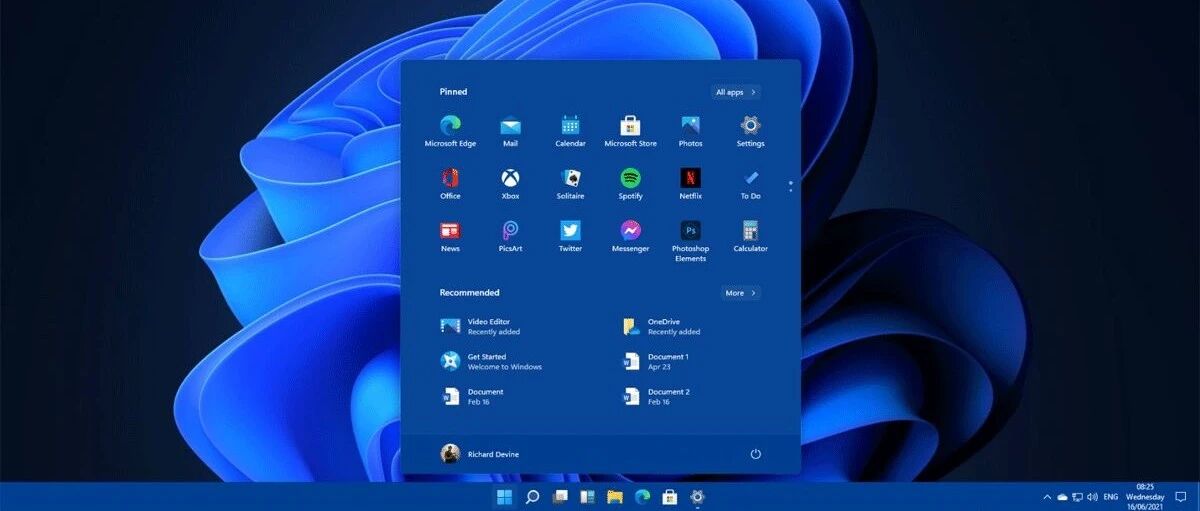Start the Solitaire game
This screenshot has height=511, width=1200.
point(570,184)
